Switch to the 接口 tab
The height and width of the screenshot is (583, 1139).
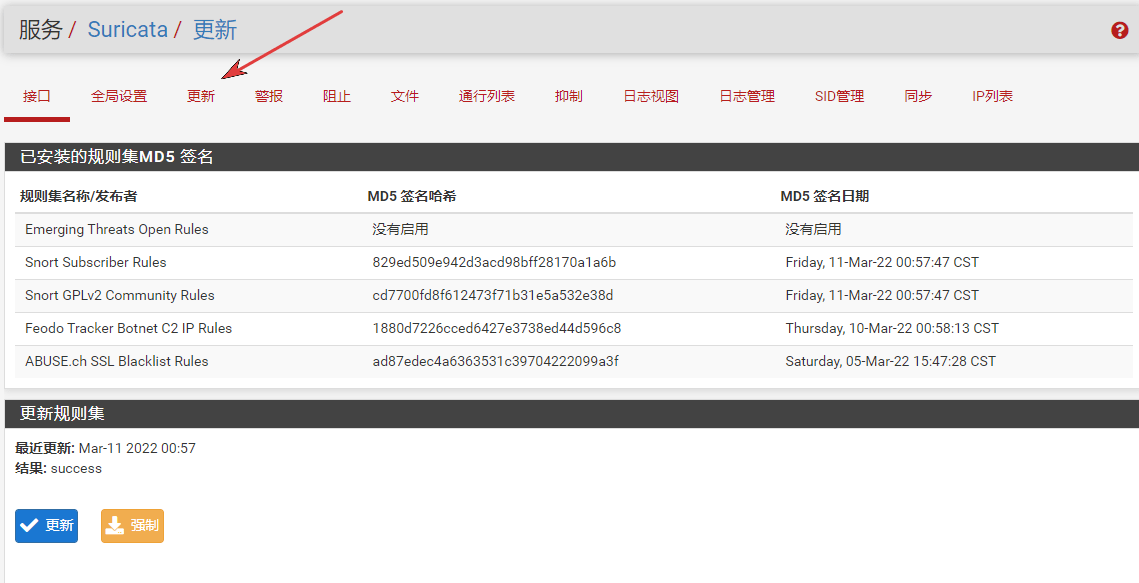click(37, 96)
